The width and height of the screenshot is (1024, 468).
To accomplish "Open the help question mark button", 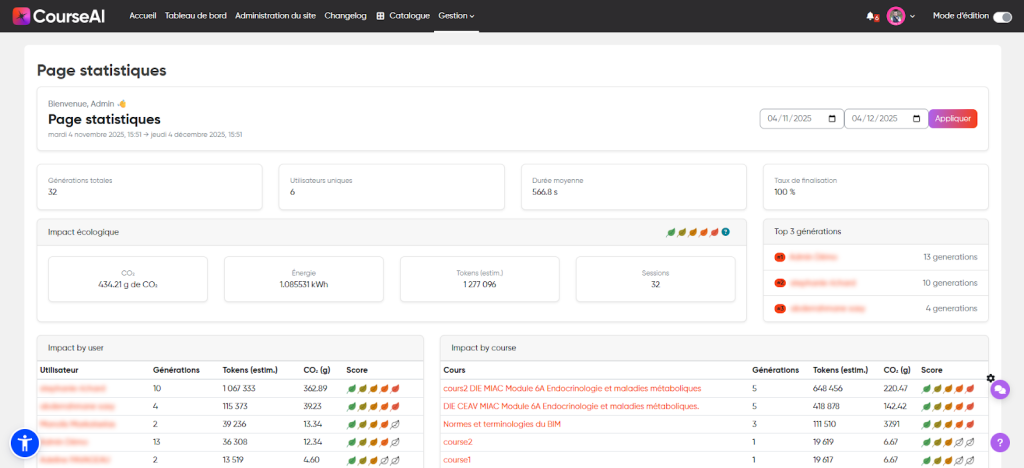I will click(x=999, y=442).
